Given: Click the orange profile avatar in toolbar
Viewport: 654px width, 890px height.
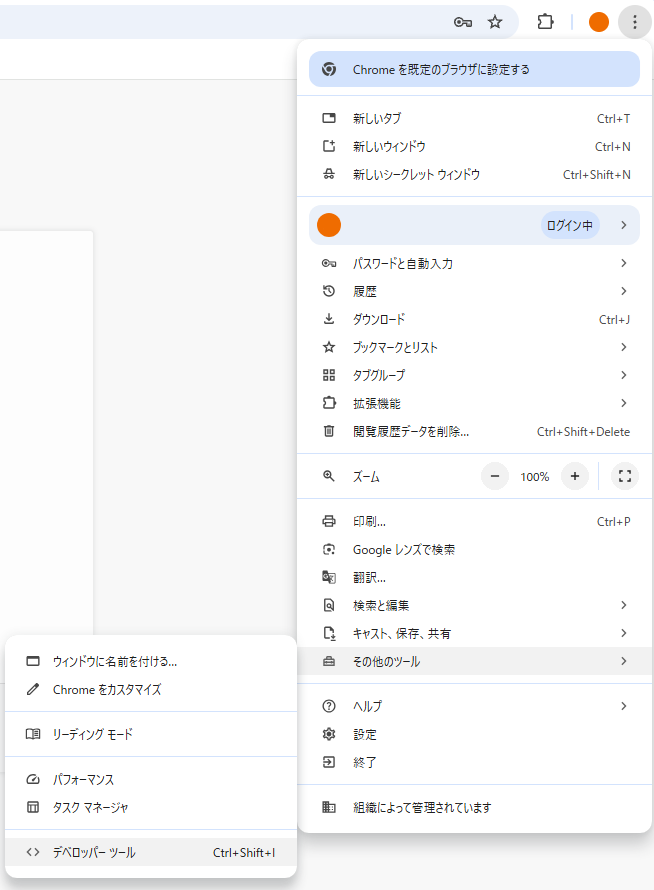Looking at the screenshot, I should coord(599,22).
